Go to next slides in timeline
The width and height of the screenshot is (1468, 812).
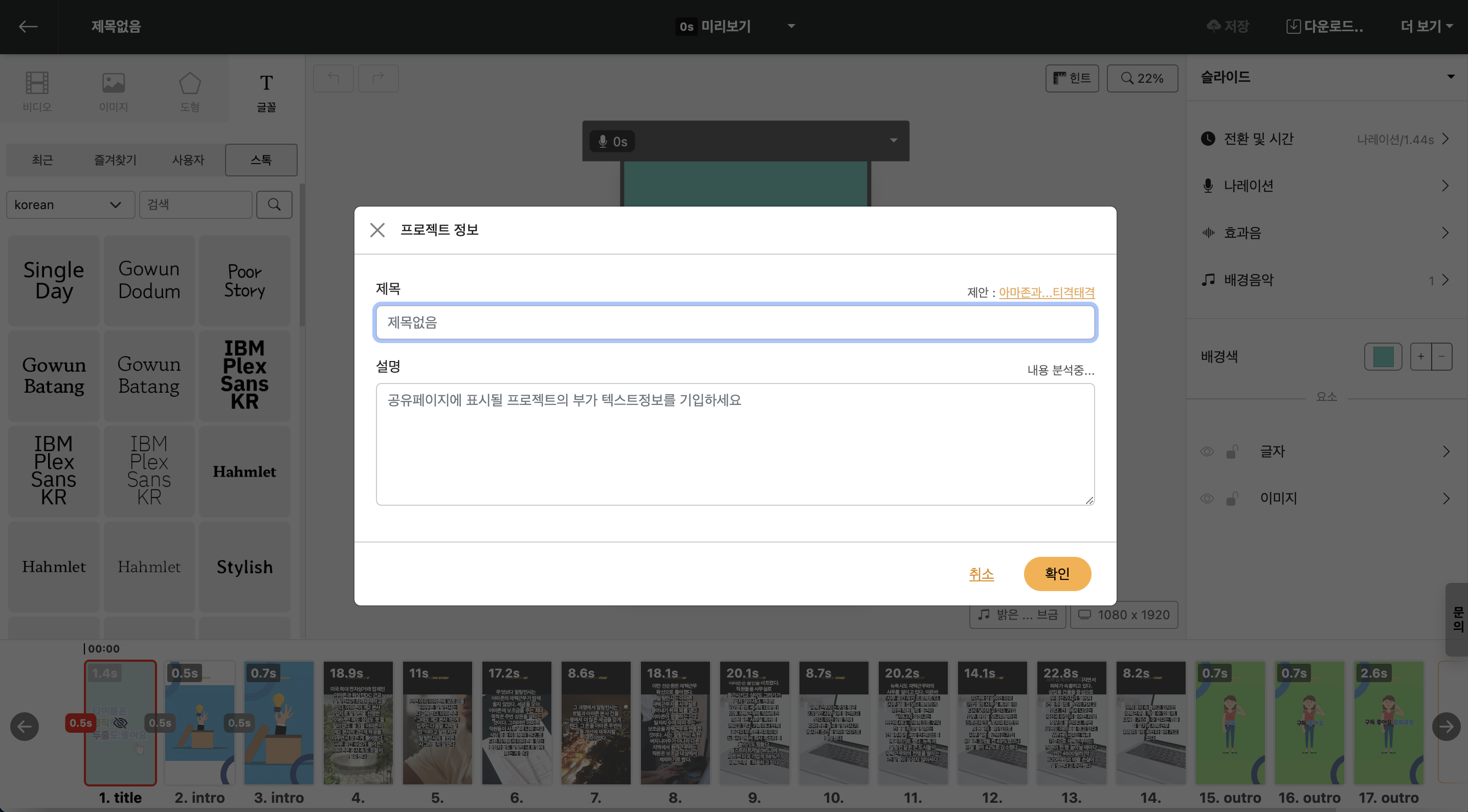coord(1446,726)
